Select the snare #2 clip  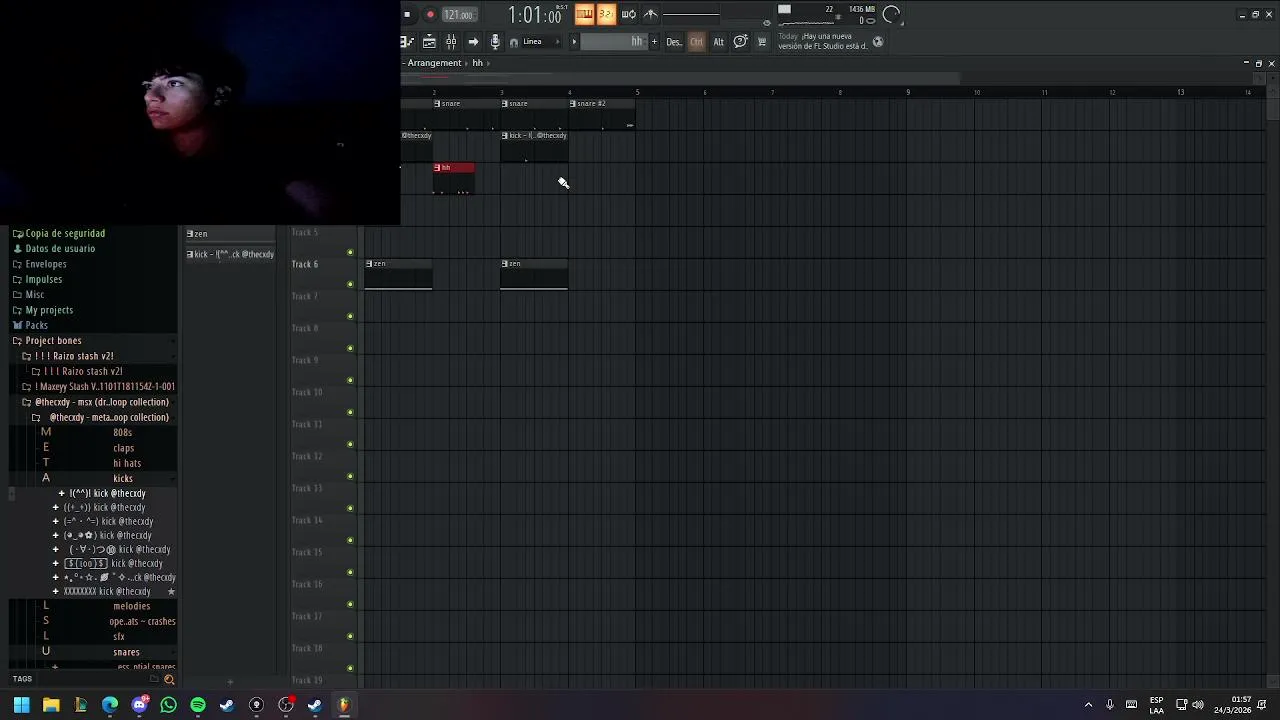click(x=601, y=116)
